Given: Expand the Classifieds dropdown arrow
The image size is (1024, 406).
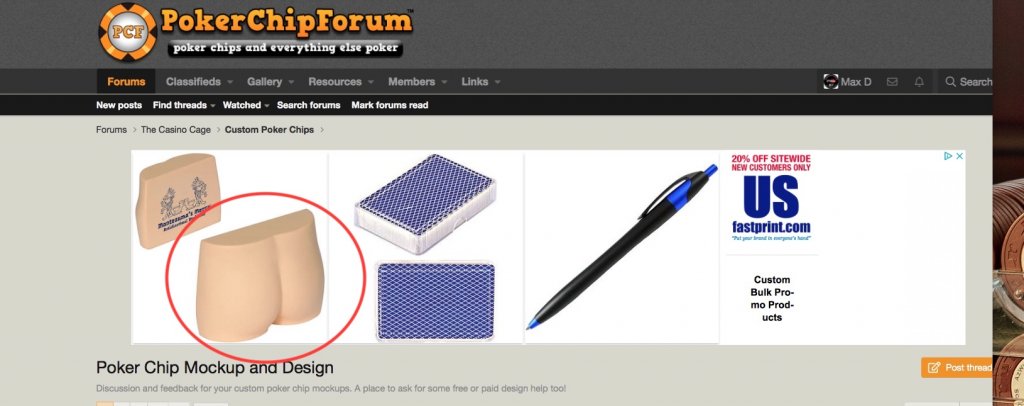Looking at the screenshot, I should point(230,82).
